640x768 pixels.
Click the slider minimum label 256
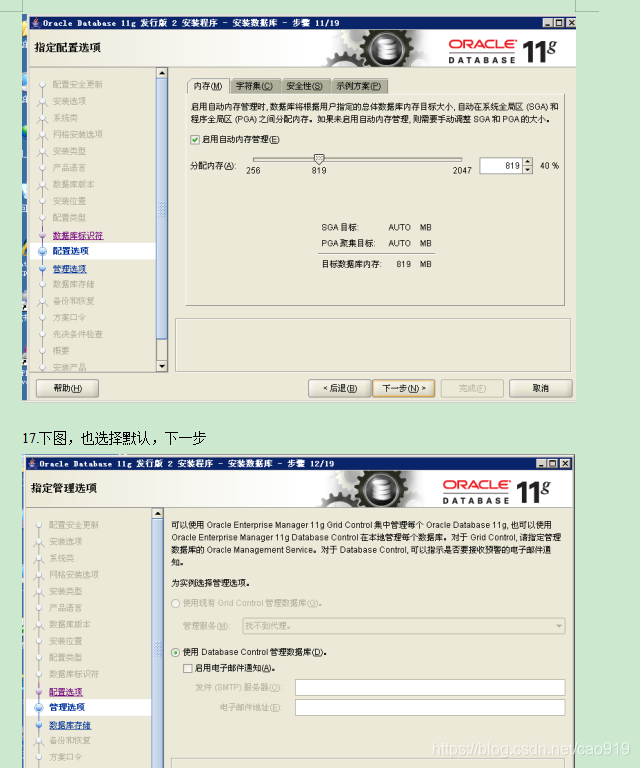(253, 170)
